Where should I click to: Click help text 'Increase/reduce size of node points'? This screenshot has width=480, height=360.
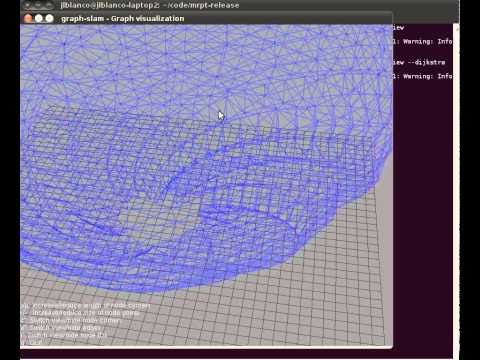pos(85,313)
